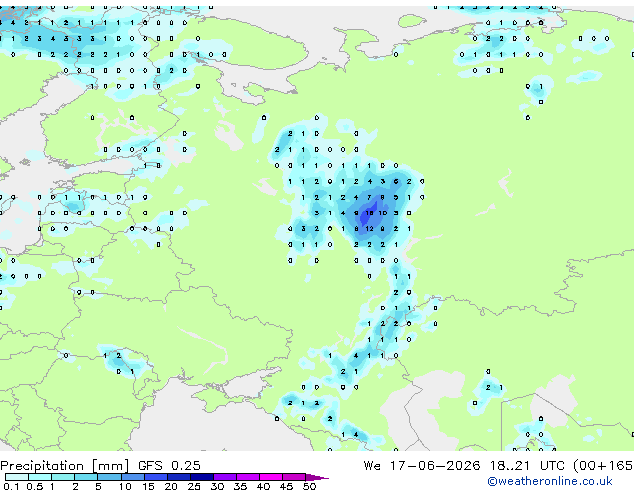
Task: Select the 0.1–0.5 mm legend swatch
Action: [x=17, y=477]
